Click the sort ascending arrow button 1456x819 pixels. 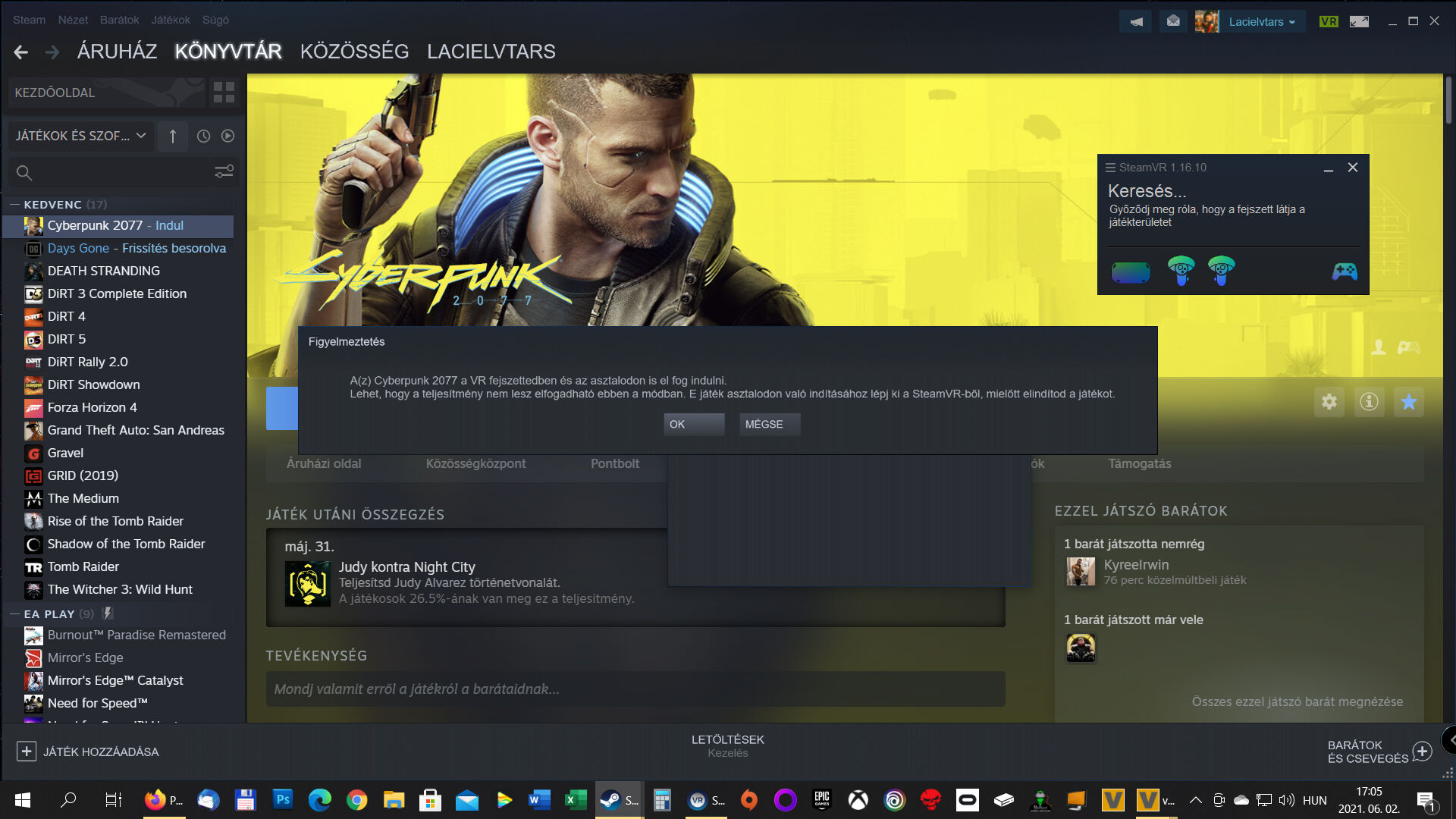[173, 136]
